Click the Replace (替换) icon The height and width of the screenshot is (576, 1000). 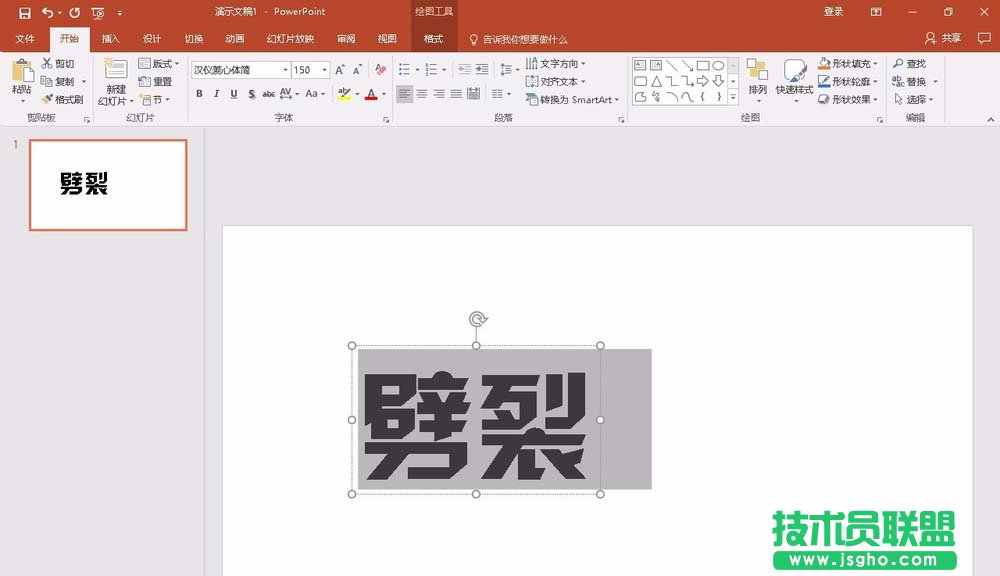[900, 81]
